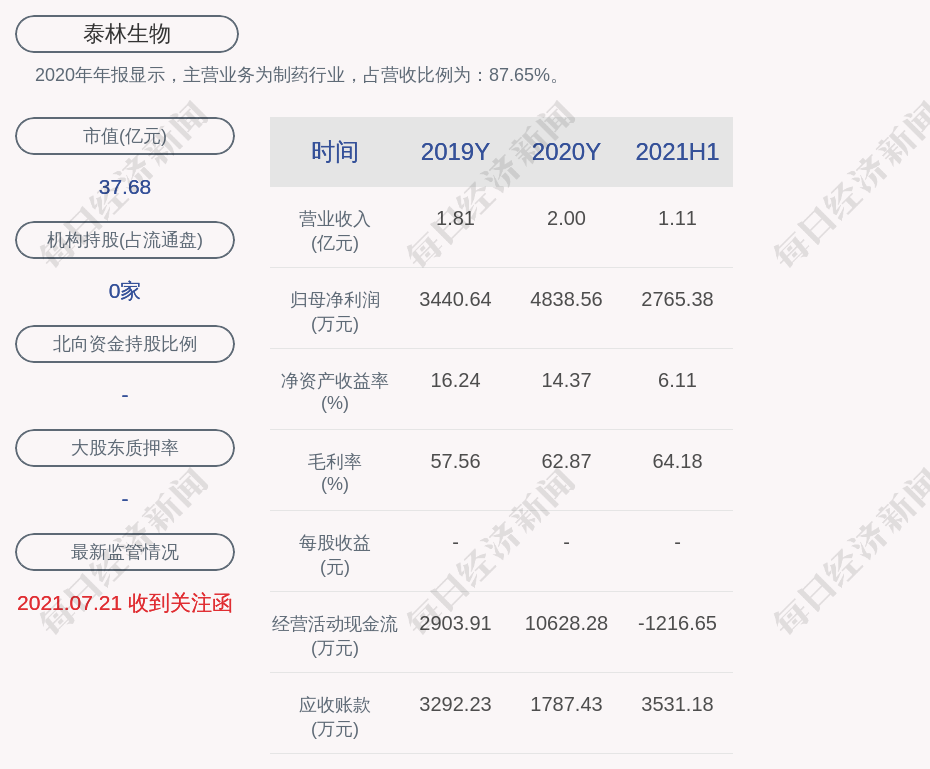Viewport: 930px width, 769px height.
Task: Click the 时间 header cell
Action: (x=335, y=152)
